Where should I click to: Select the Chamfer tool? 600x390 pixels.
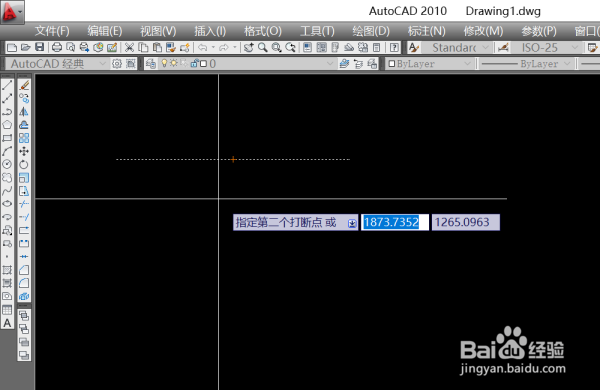tap(24, 270)
